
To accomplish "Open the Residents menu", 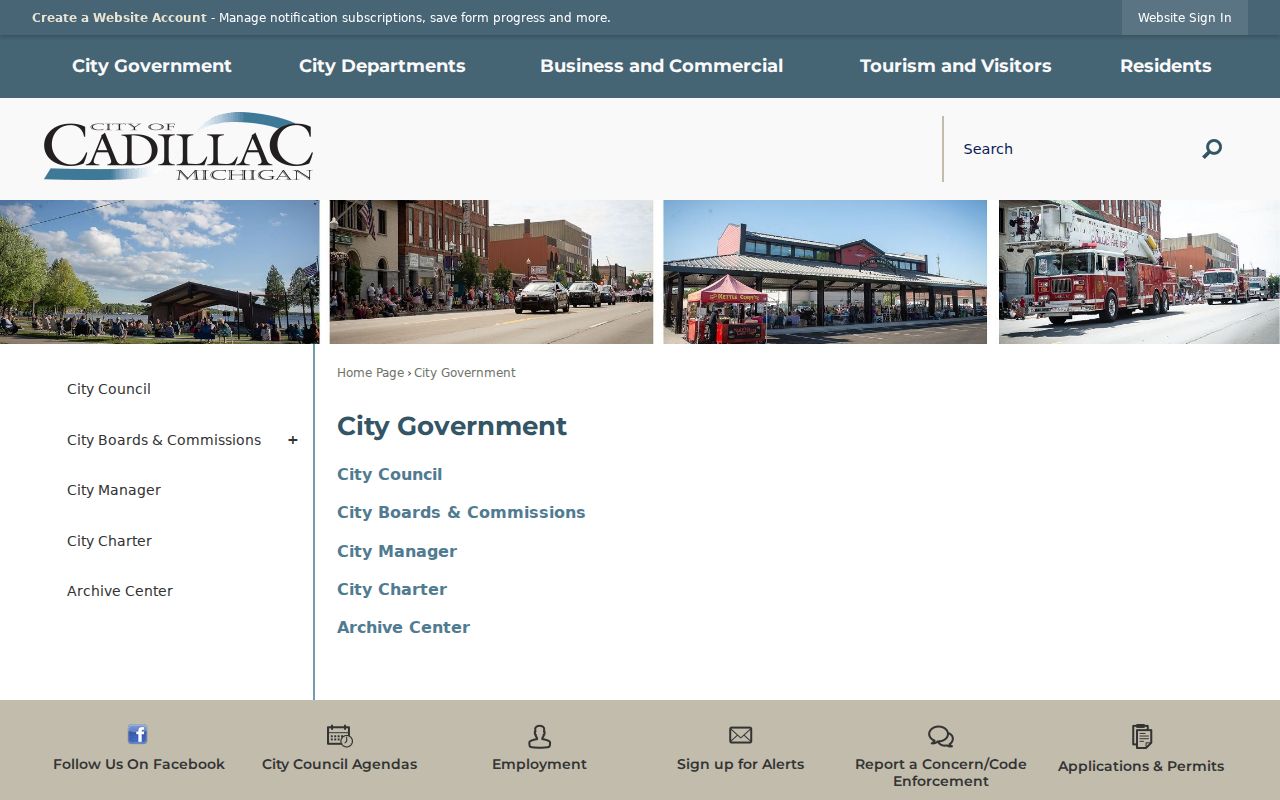I will [1166, 66].
